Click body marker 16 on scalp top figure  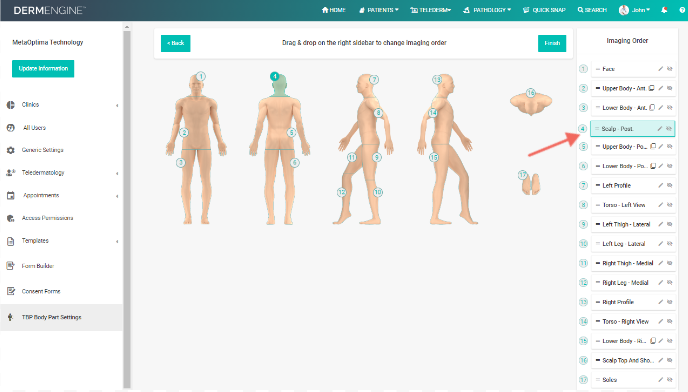pos(531,93)
